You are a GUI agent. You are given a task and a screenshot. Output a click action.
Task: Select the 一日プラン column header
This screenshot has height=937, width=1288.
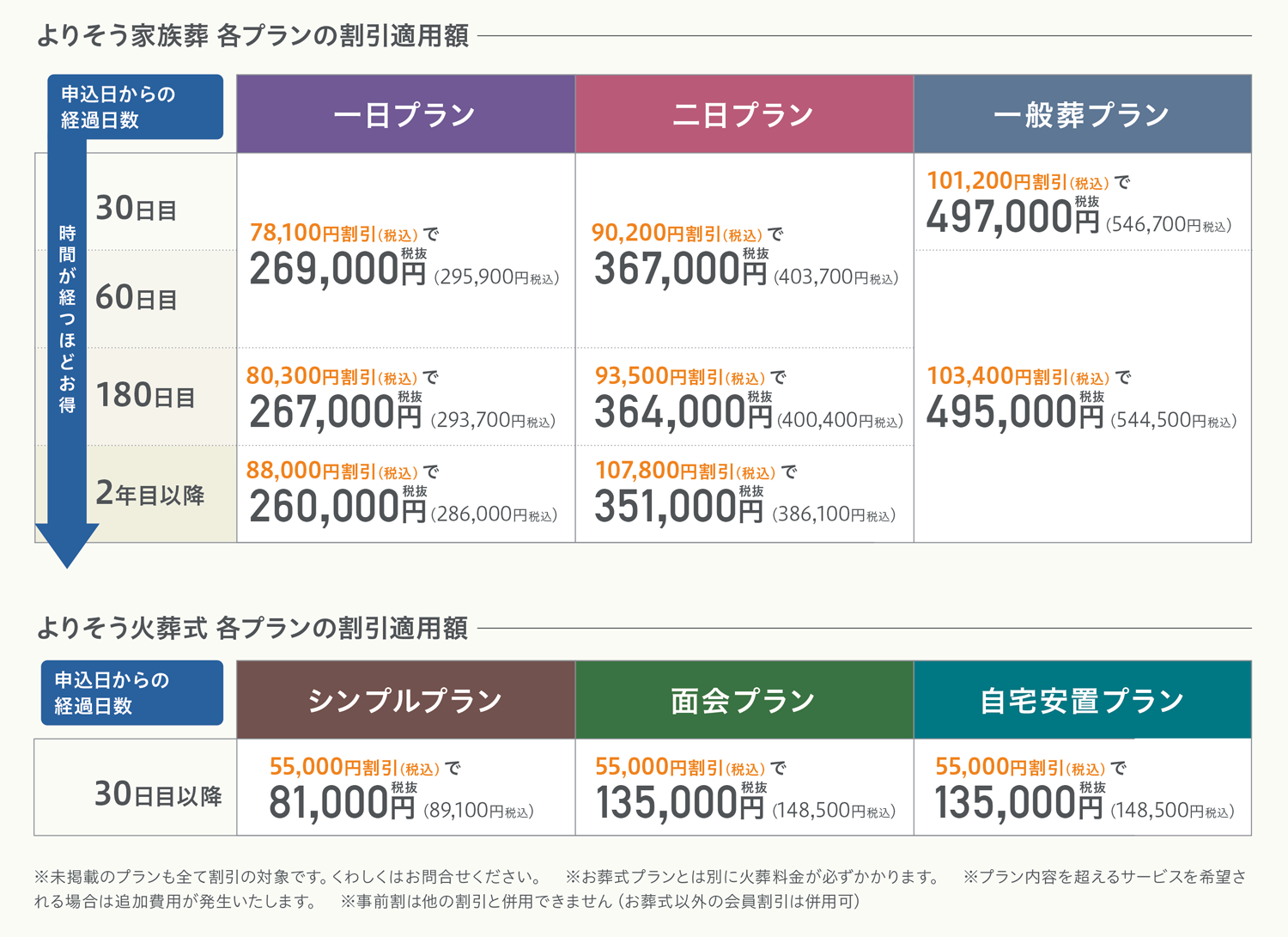[405, 114]
